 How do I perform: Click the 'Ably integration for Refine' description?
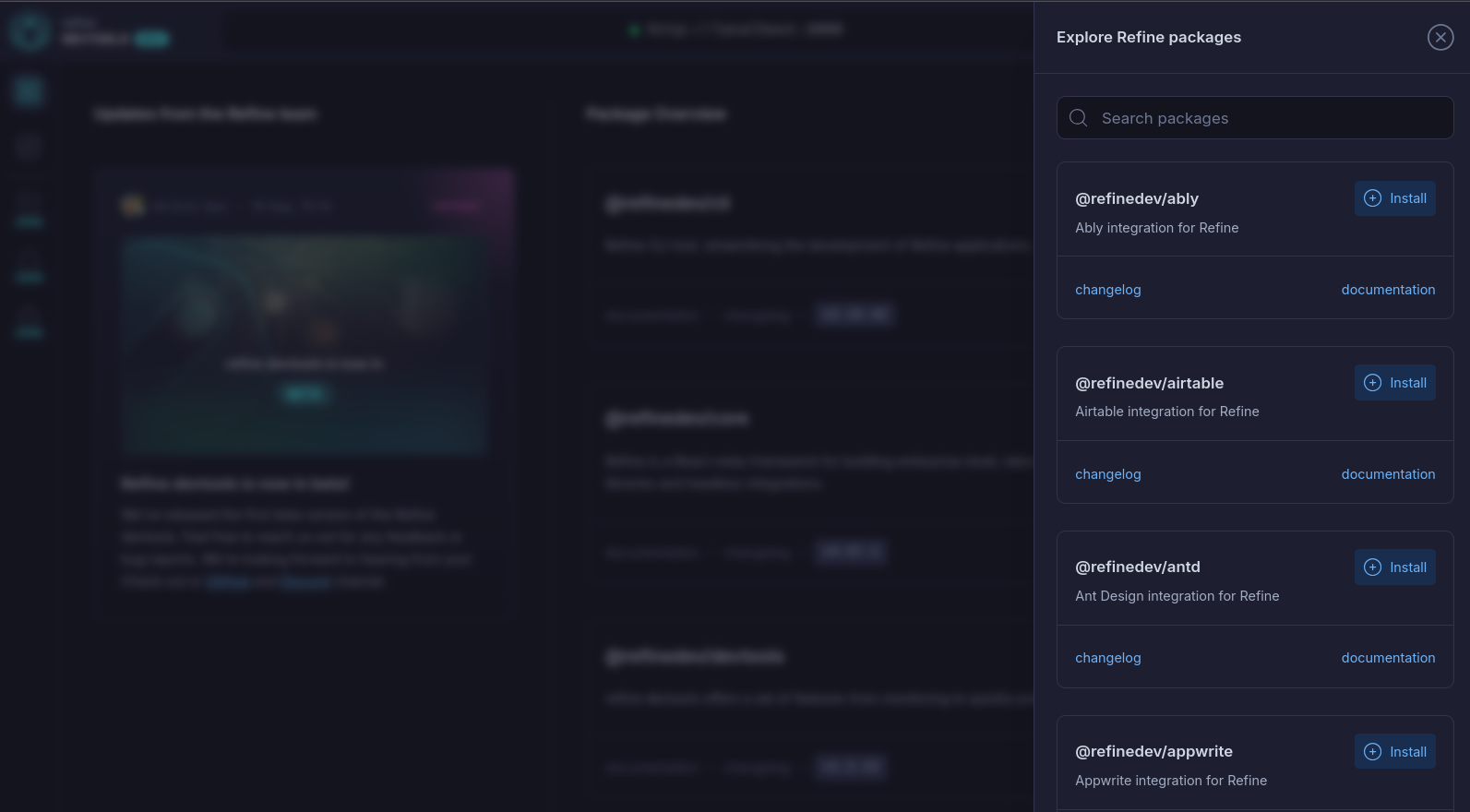[x=1157, y=228]
